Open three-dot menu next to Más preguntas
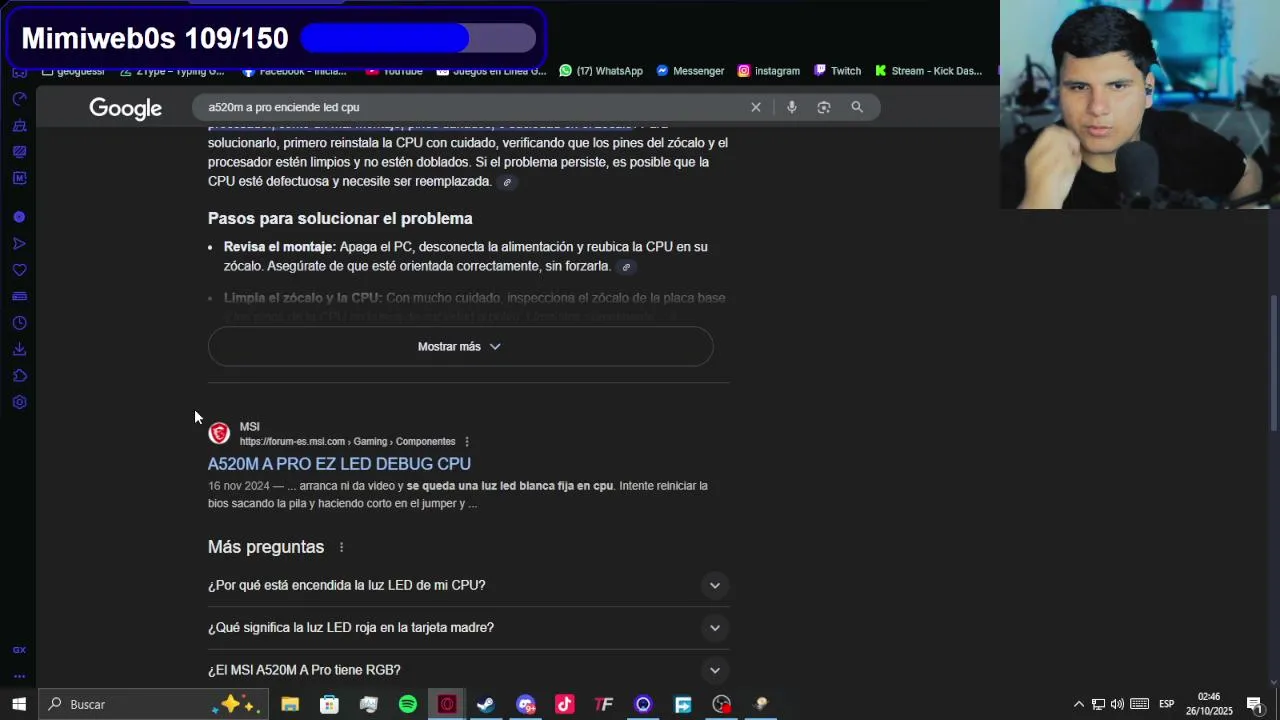 341,547
